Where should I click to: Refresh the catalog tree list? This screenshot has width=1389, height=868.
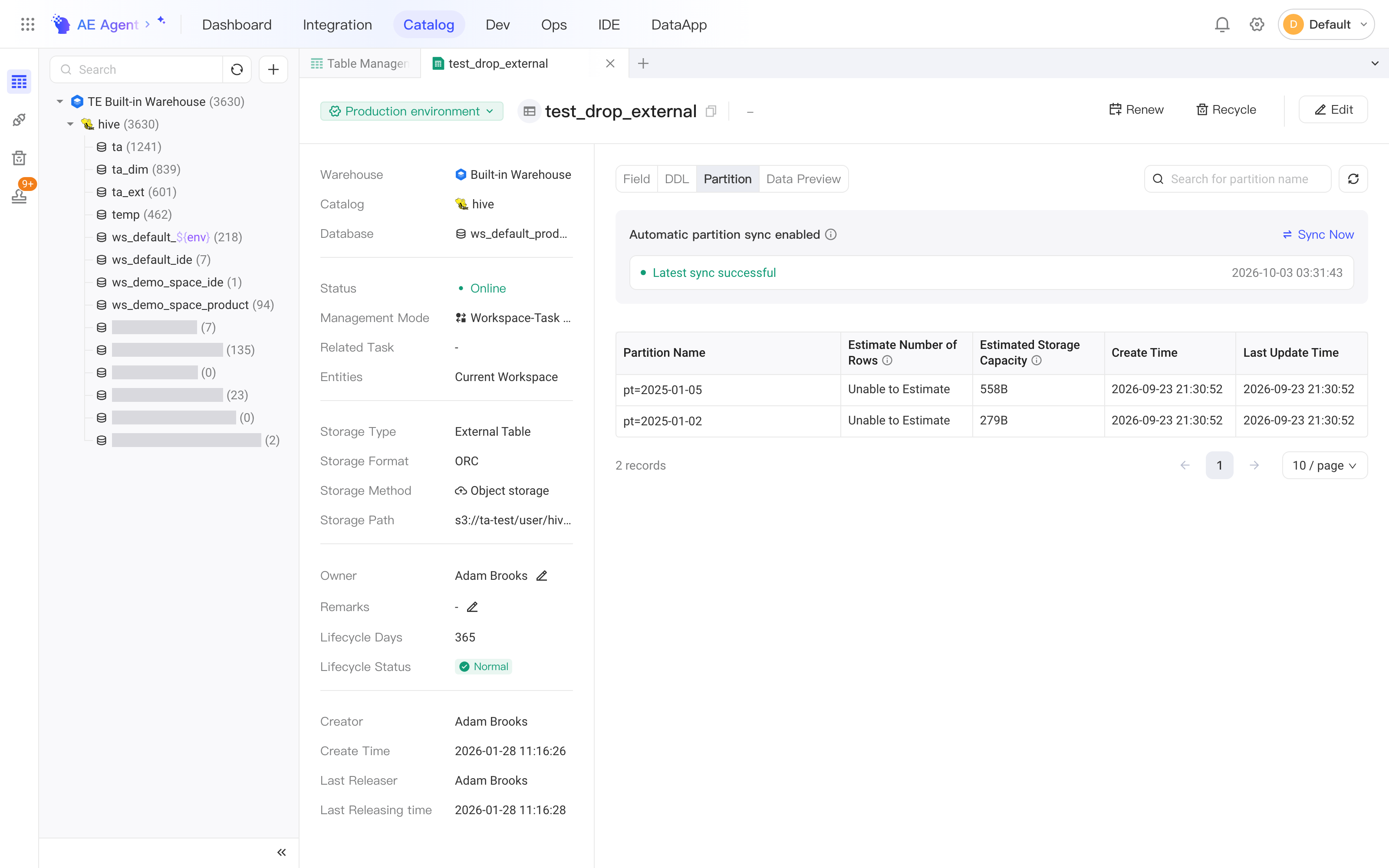click(237, 69)
